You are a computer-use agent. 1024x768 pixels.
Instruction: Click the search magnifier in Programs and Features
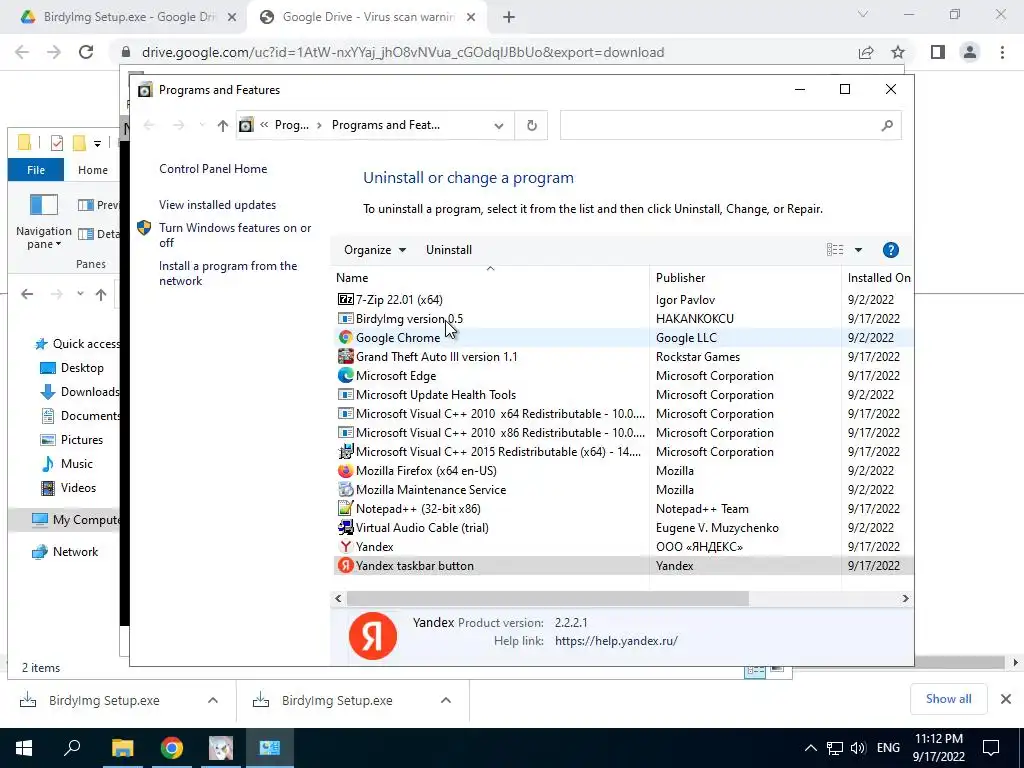coord(886,125)
